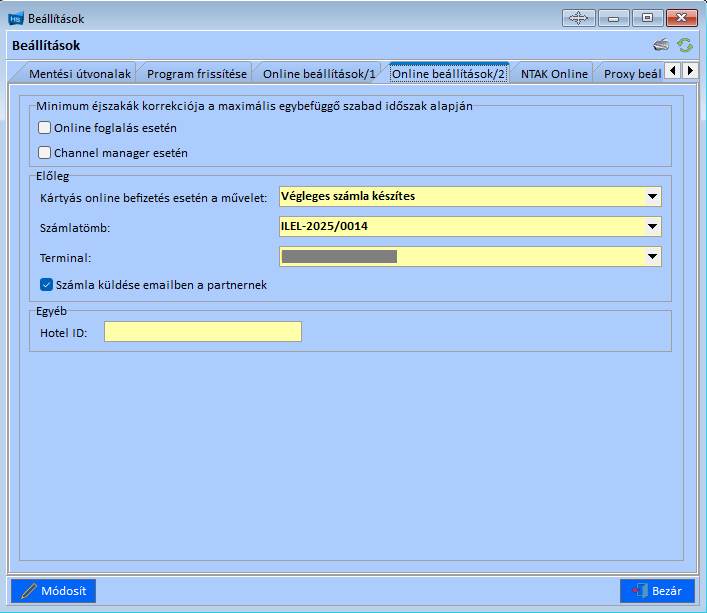Viewport: 707px width, 613px height.
Task: Click the Bezár button
Action: click(657, 590)
